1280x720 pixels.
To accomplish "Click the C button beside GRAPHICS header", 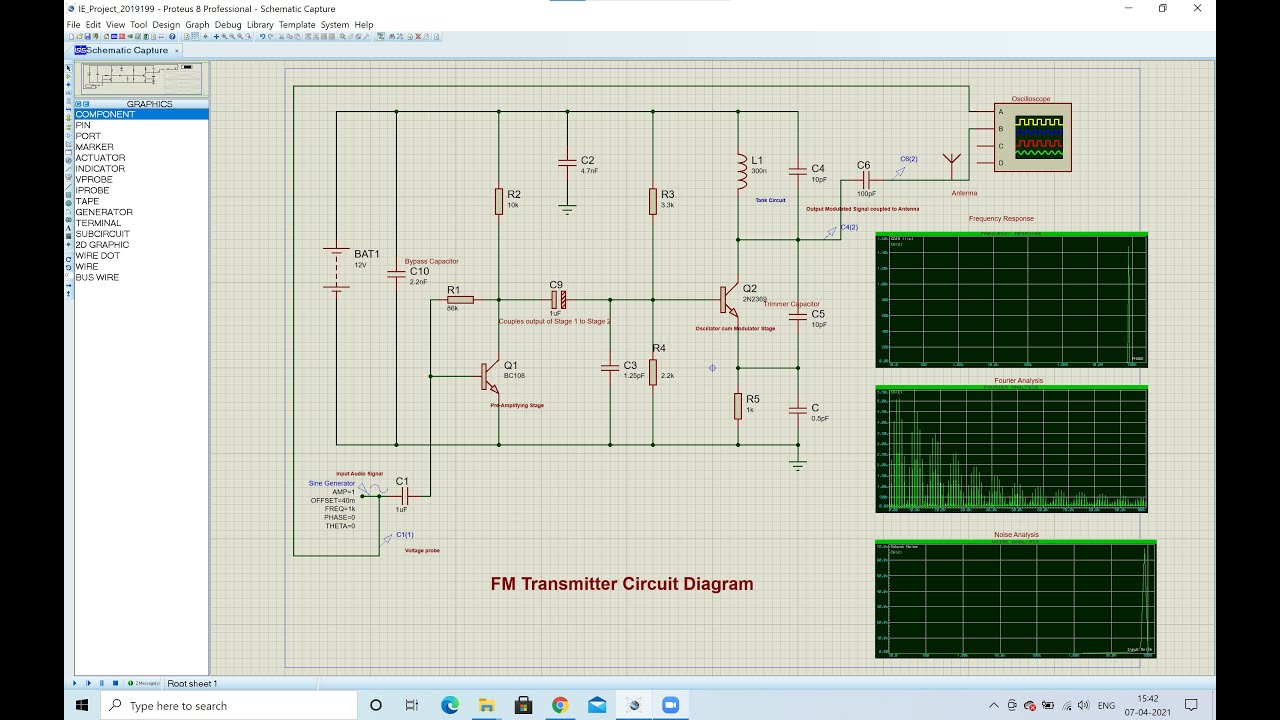I will coord(79,104).
